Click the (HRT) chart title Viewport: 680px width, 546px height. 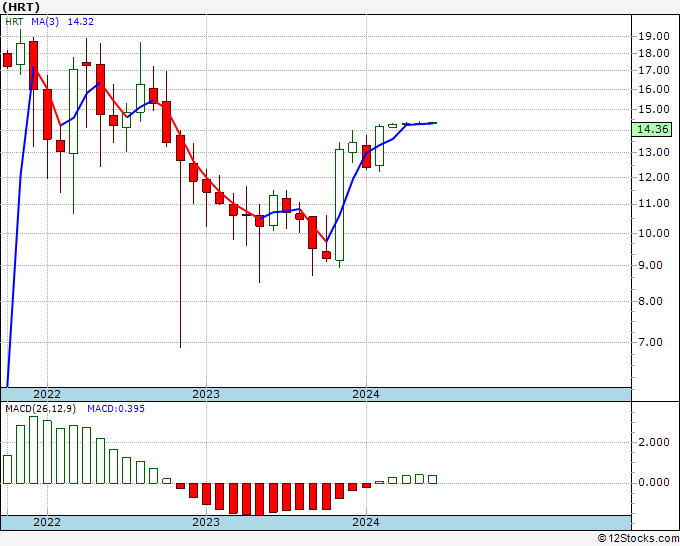tap(21, 7)
